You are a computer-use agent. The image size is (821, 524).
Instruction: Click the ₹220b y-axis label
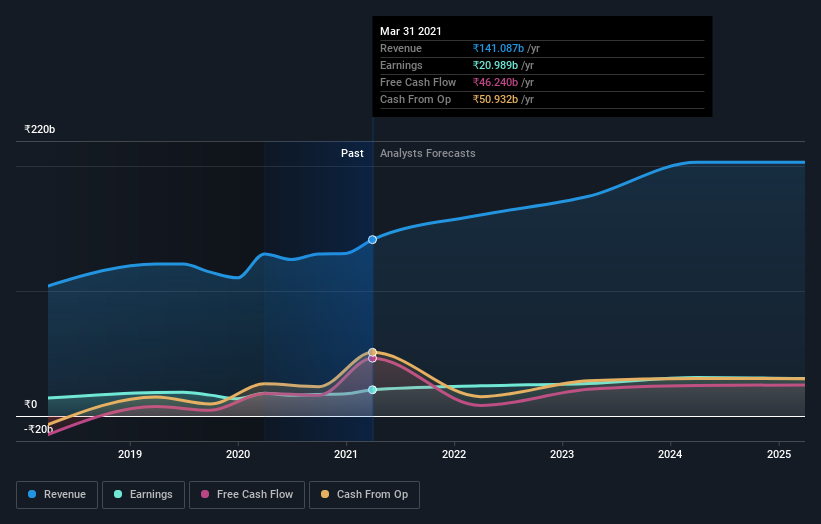click(x=39, y=129)
